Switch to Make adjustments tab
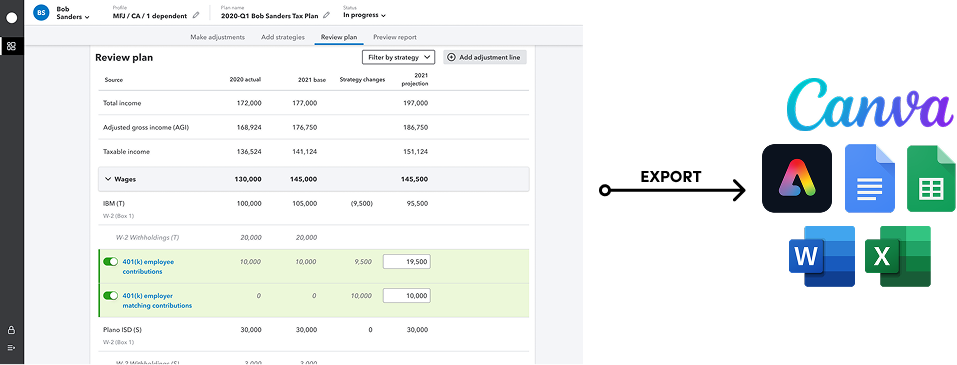This screenshot has width=957, height=365. coord(217,37)
